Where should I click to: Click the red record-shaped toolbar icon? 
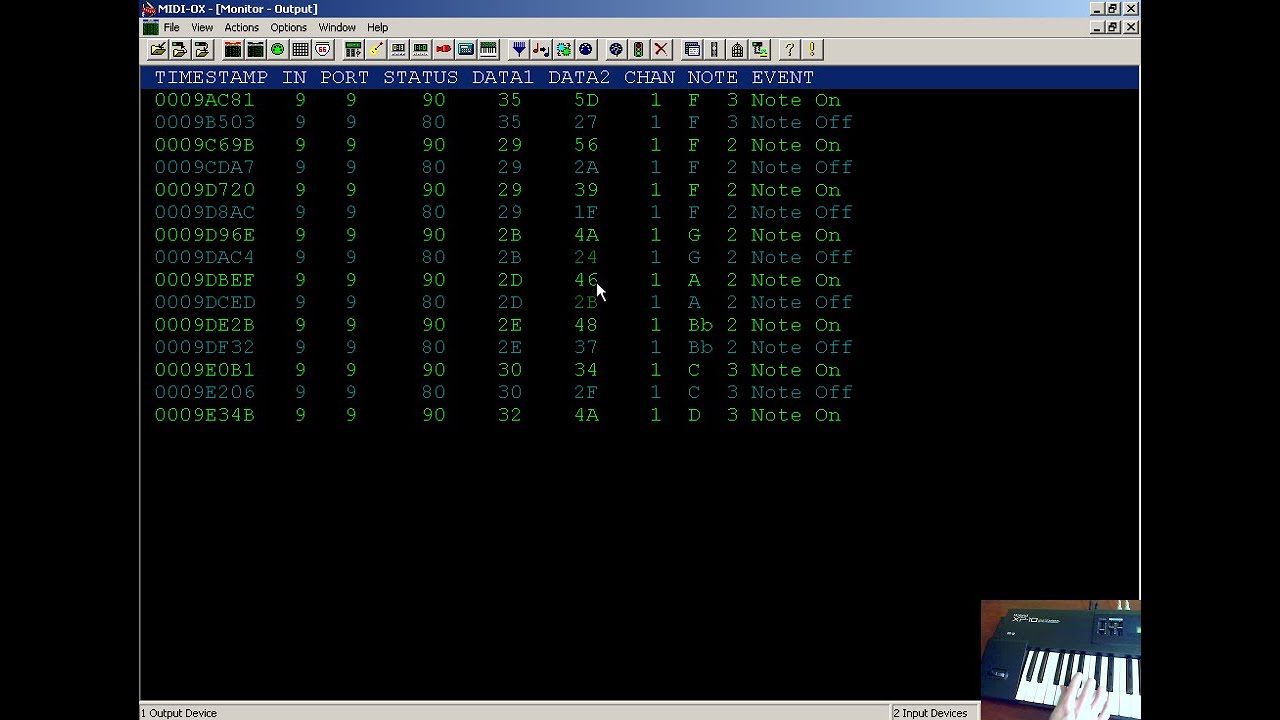[x=443, y=49]
